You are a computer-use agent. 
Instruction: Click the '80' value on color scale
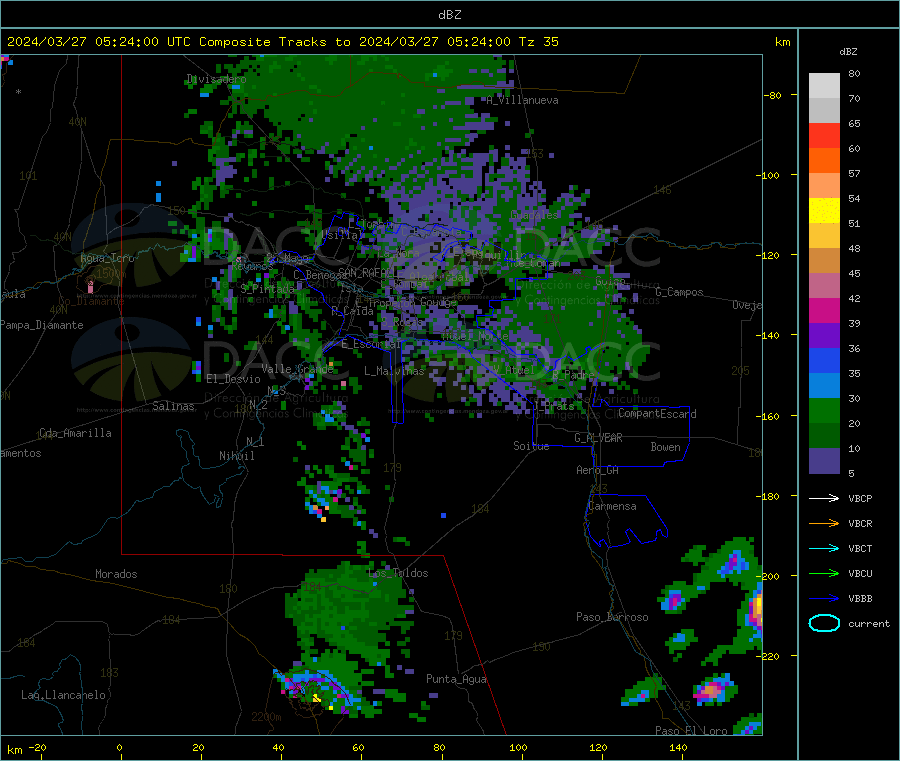pos(854,73)
